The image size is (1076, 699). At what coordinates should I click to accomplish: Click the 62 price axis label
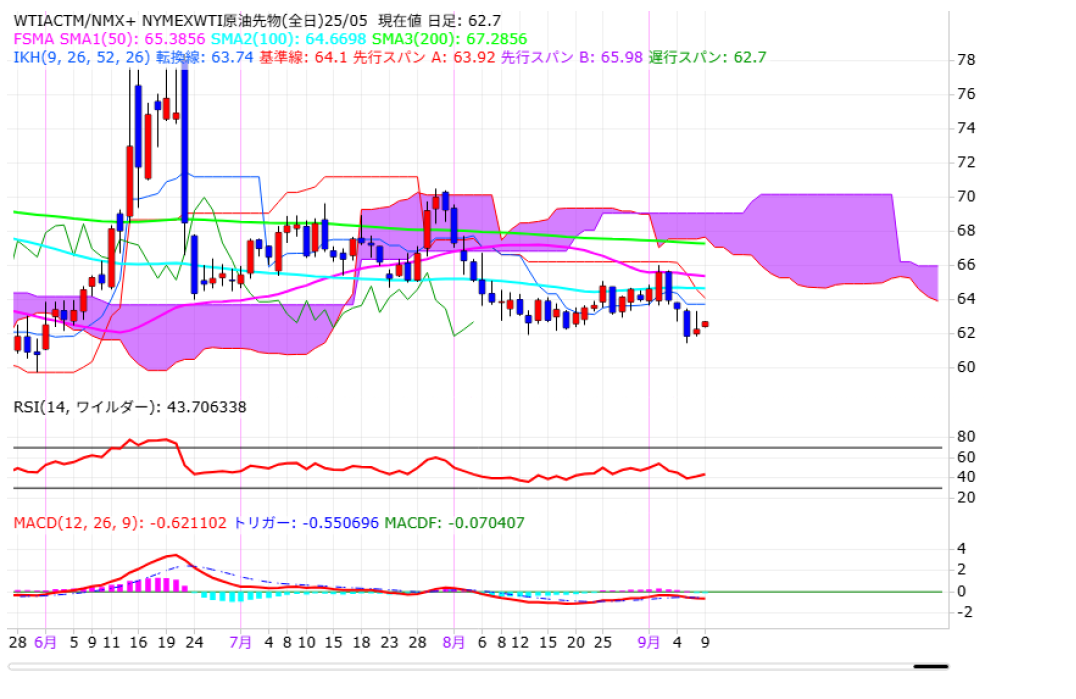coord(966,333)
